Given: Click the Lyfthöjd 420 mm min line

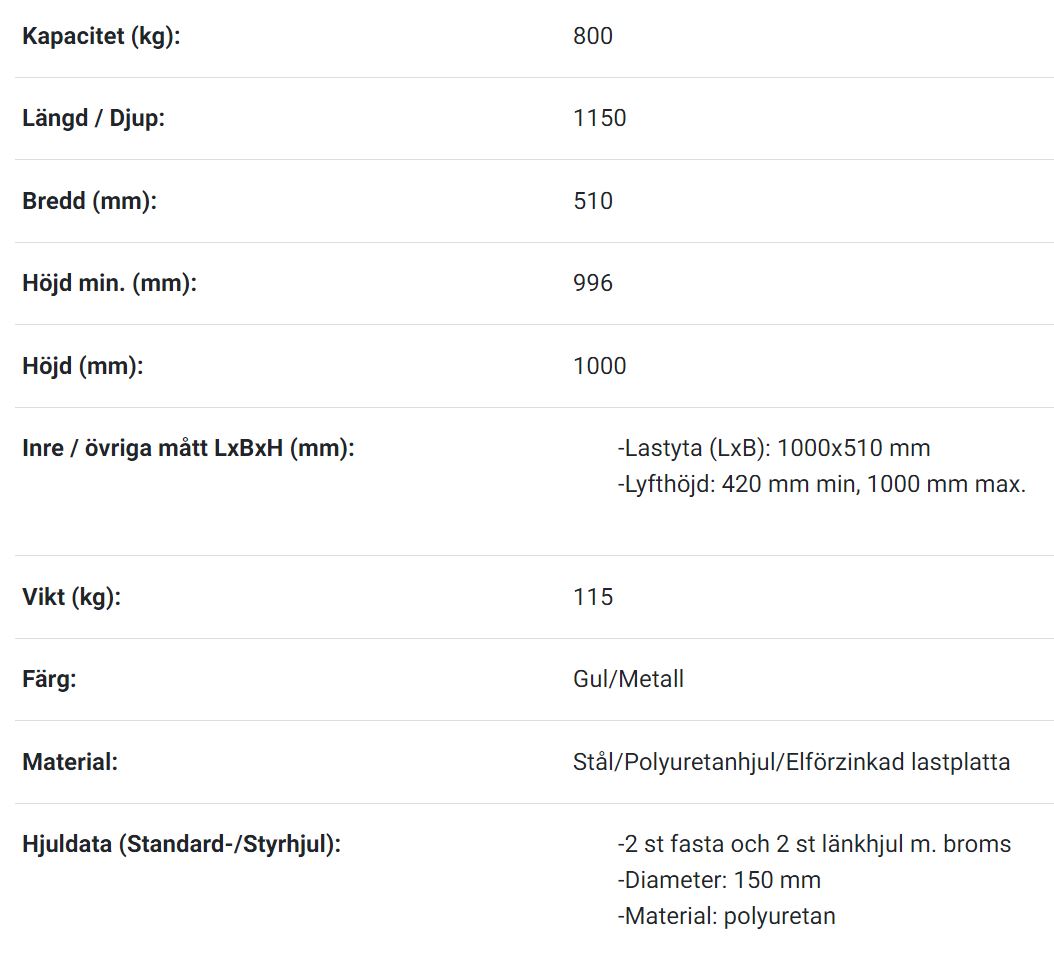Looking at the screenshot, I should tap(821, 485).
